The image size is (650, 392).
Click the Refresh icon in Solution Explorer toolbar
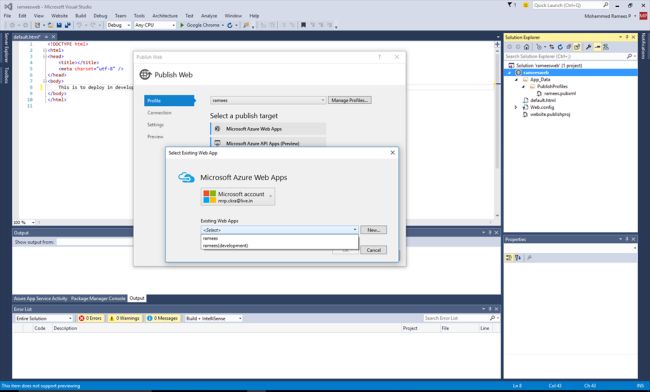[x=560, y=47]
